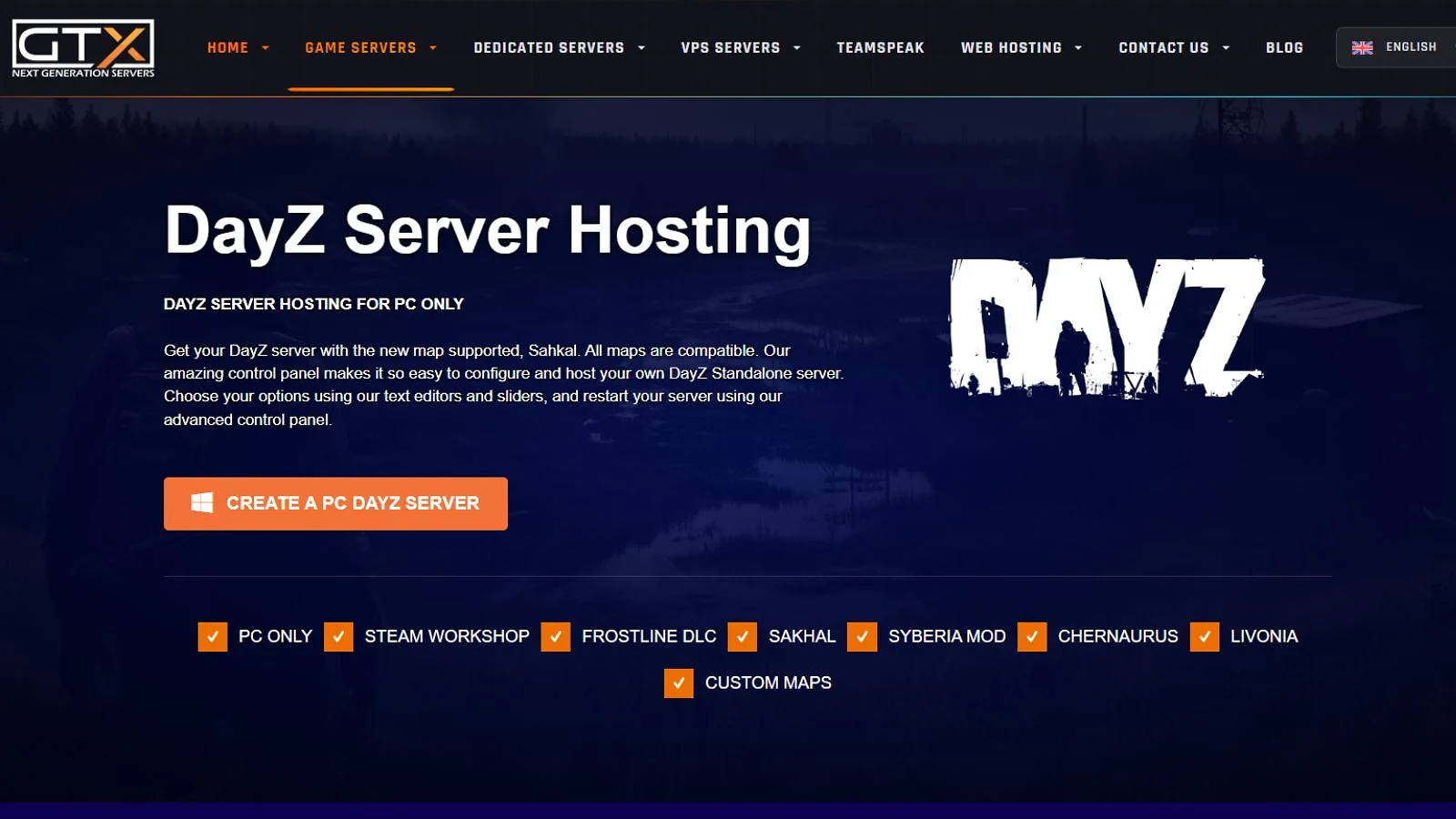Click the DayZ Server Hosting heading

(488, 231)
